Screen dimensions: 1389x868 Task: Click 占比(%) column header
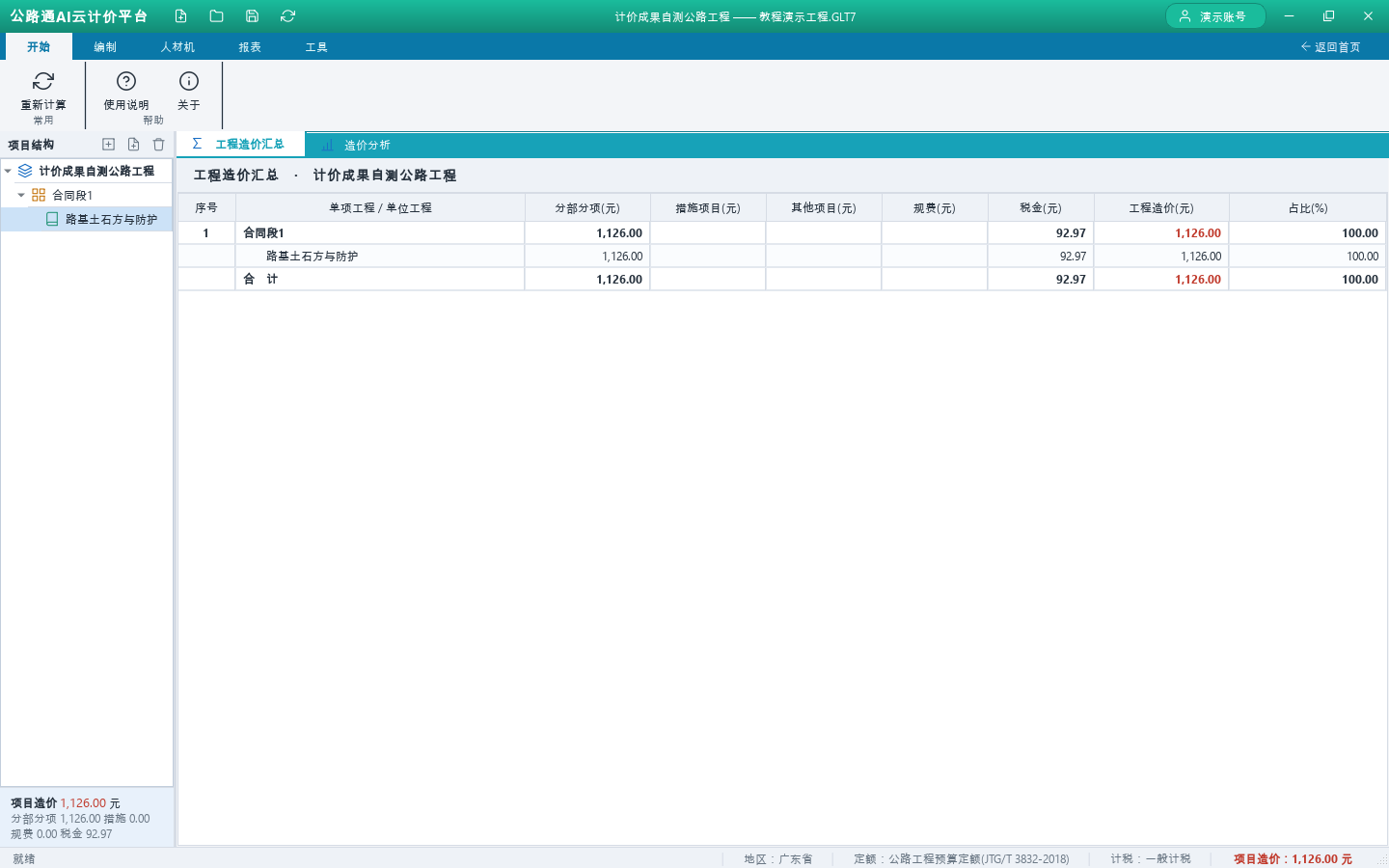1308,207
